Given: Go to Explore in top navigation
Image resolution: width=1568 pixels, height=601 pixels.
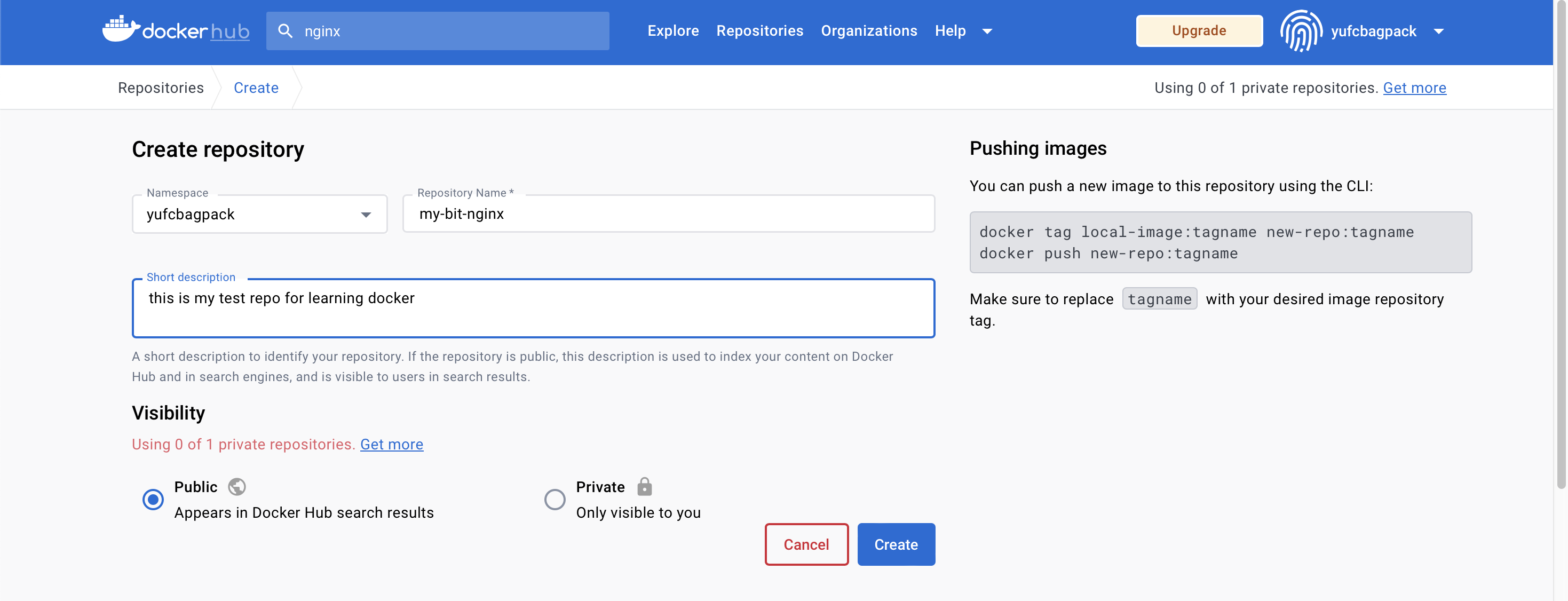Looking at the screenshot, I should pos(672,31).
